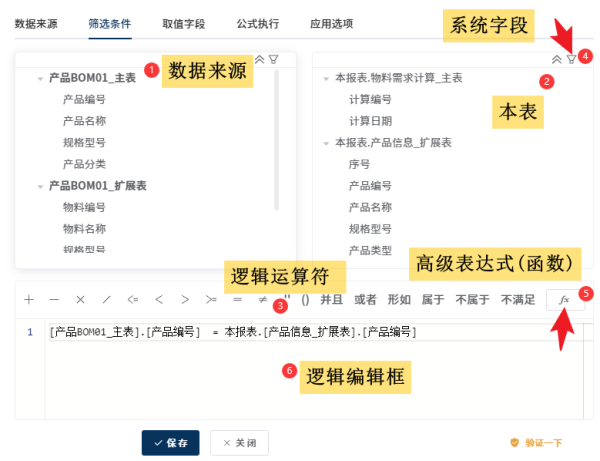Select 序号 field in right panel
This screenshot has width=600, height=461.
(359, 164)
